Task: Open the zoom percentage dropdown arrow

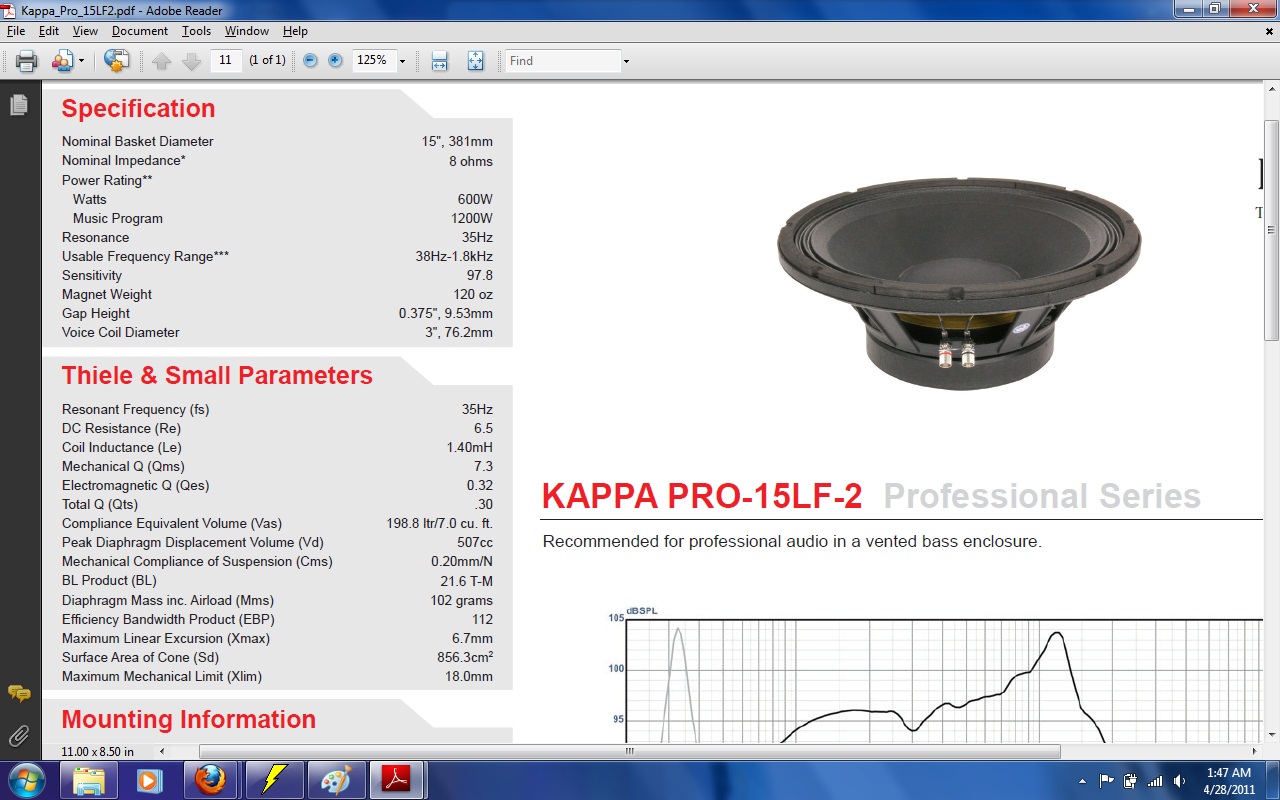Action: coord(402,61)
